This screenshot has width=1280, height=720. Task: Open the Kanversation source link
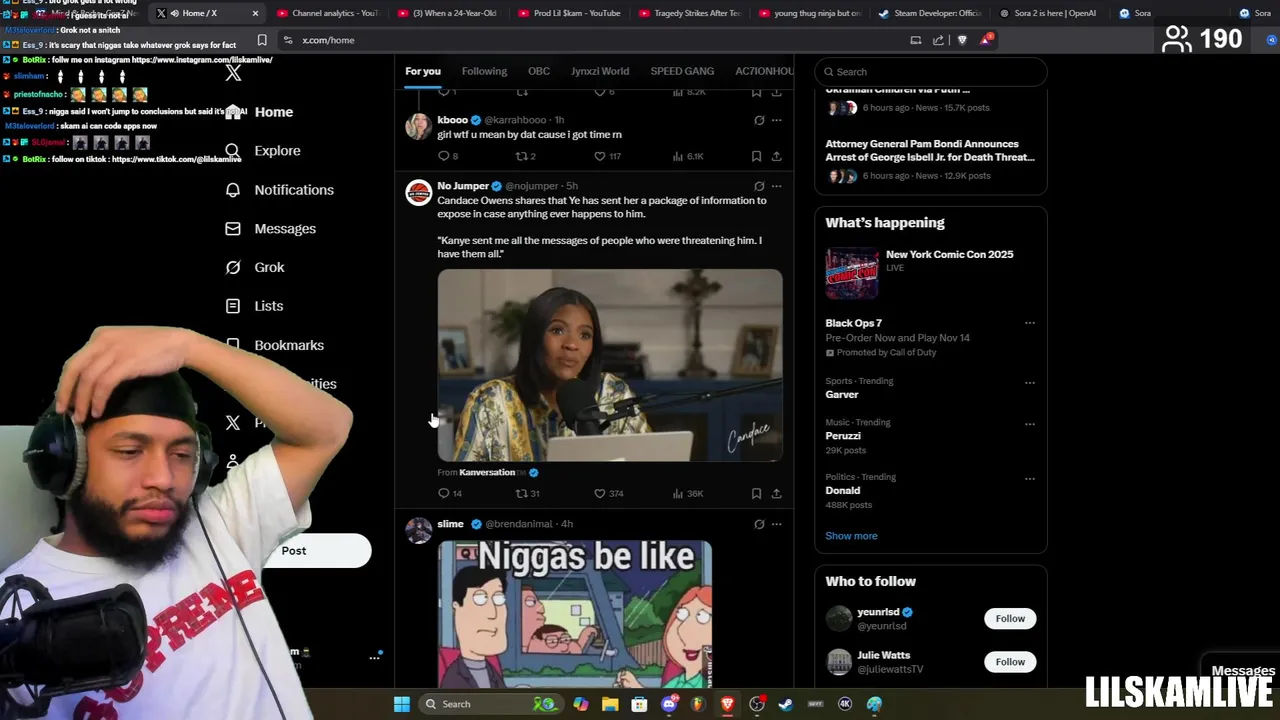[487, 472]
